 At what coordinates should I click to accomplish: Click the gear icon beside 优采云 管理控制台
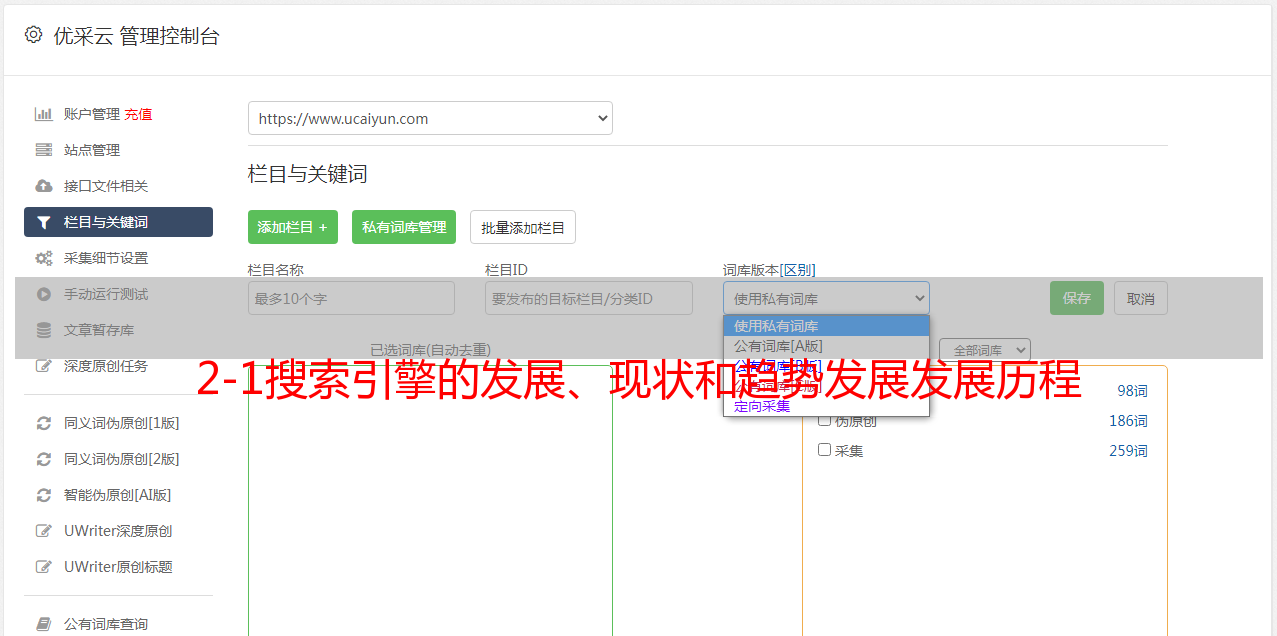[33, 35]
